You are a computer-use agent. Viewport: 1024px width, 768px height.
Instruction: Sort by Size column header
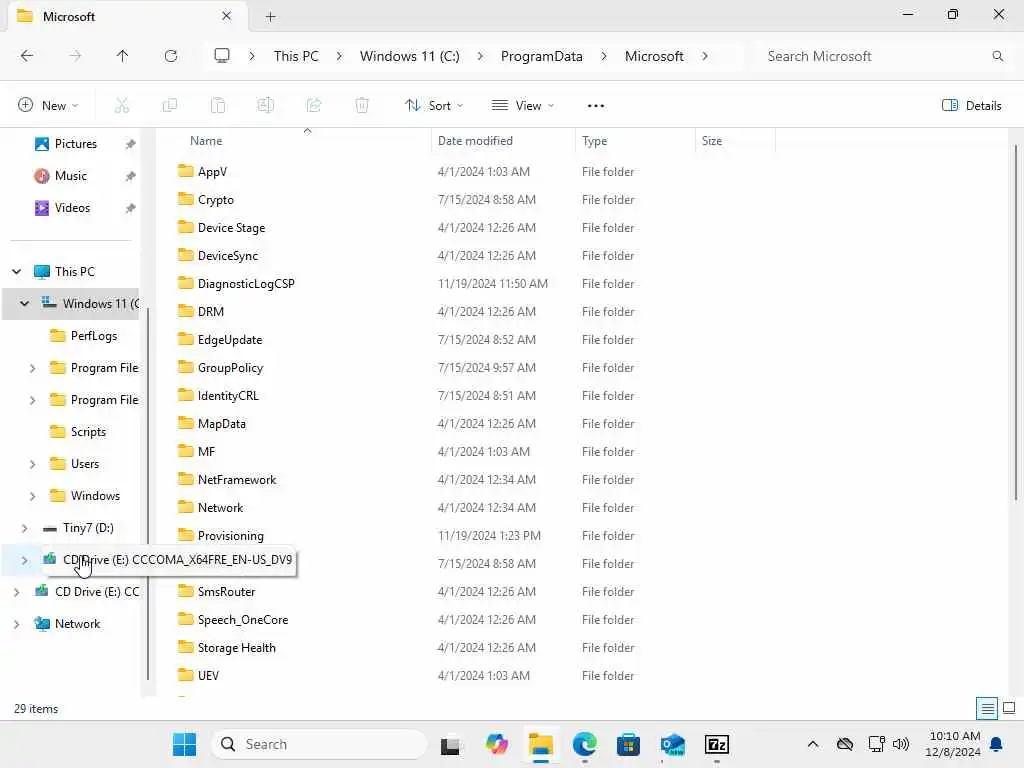click(735, 141)
